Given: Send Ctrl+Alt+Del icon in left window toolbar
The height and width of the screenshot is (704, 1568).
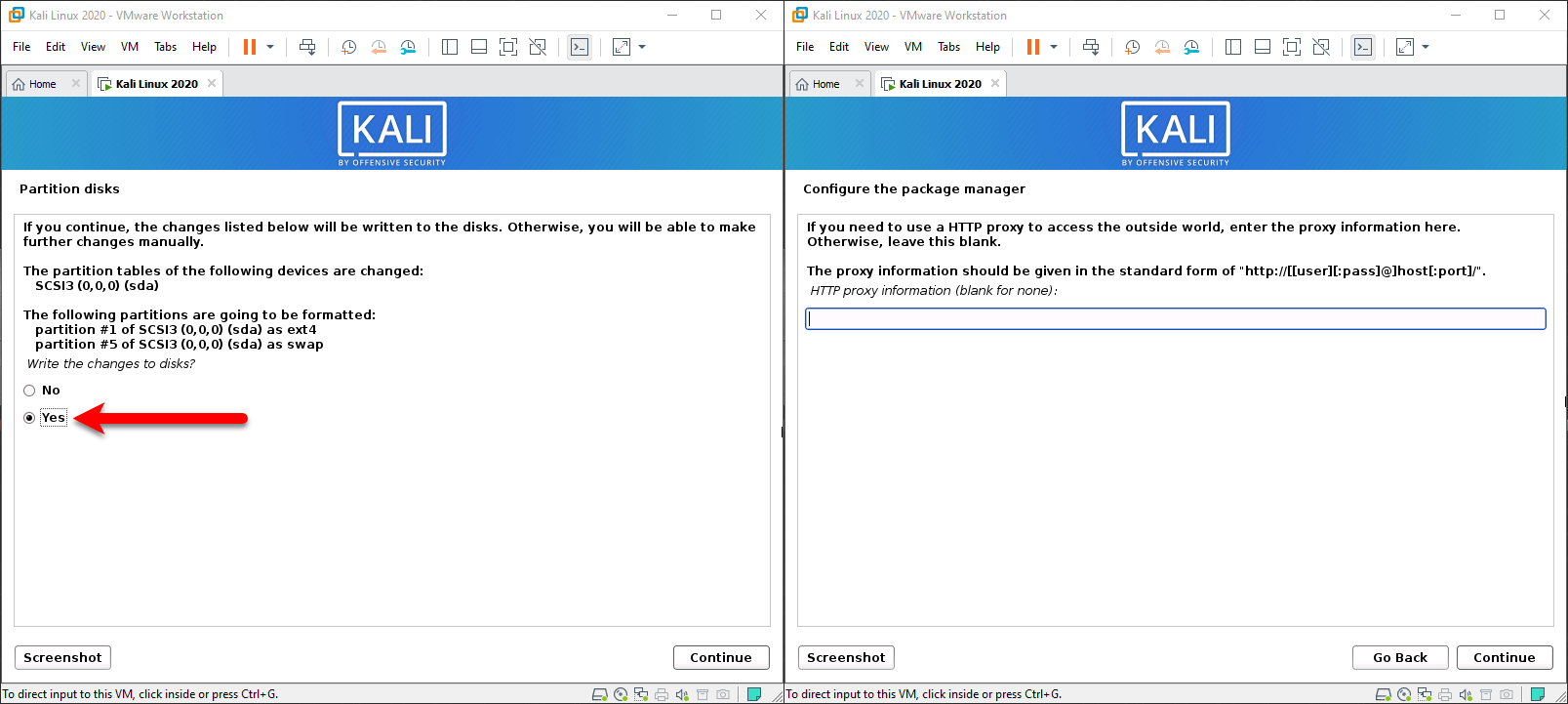Looking at the screenshot, I should pos(307,47).
